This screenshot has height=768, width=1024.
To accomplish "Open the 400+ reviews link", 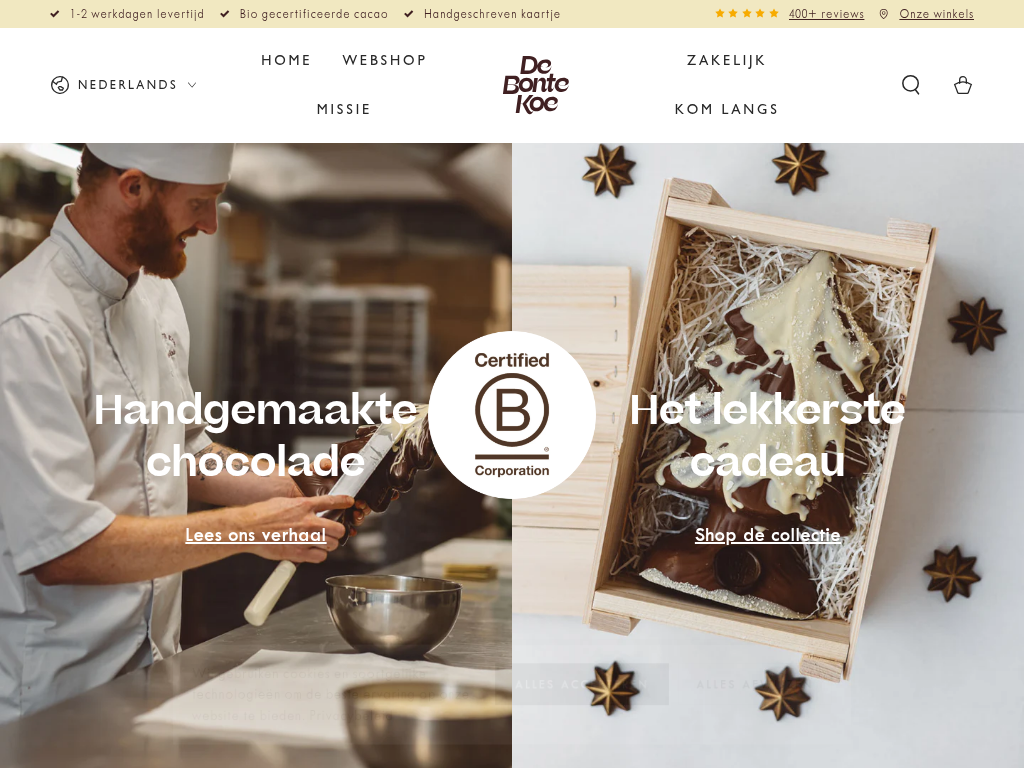I will [x=826, y=14].
